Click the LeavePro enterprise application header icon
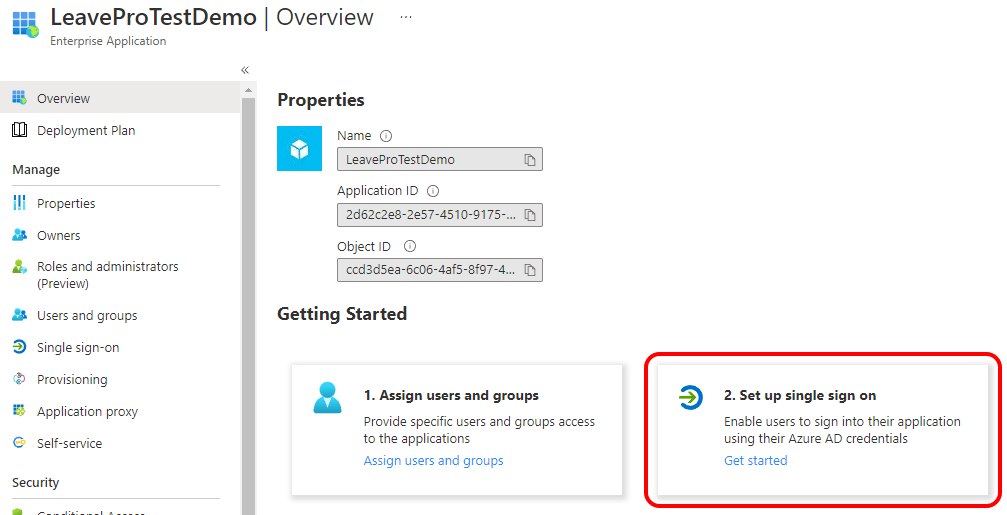 26,24
